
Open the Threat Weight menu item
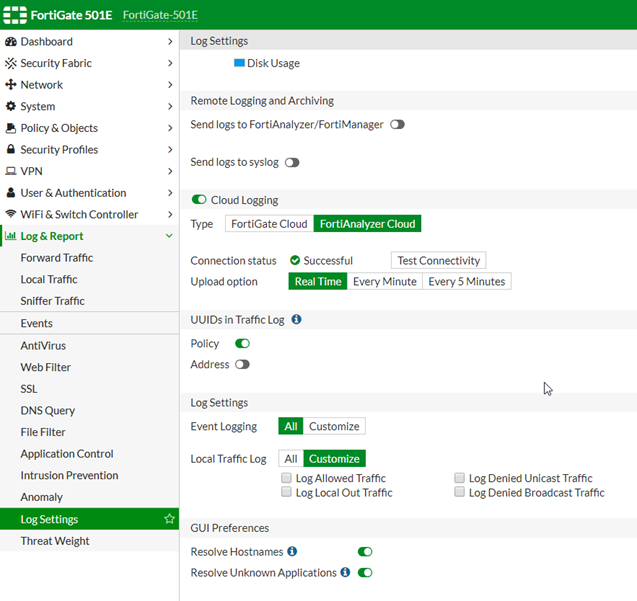coord(55,541)
